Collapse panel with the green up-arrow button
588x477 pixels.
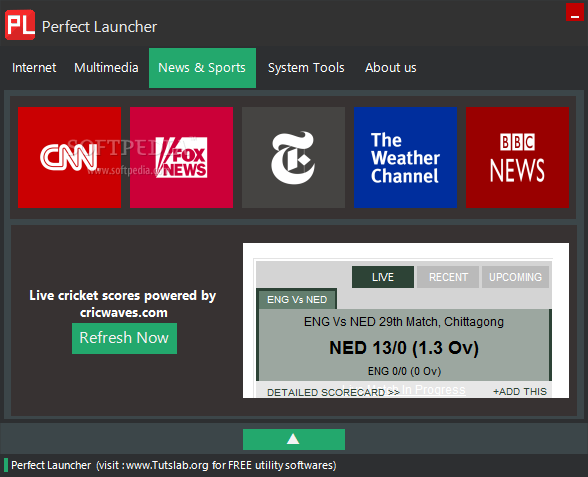(294, 439)
